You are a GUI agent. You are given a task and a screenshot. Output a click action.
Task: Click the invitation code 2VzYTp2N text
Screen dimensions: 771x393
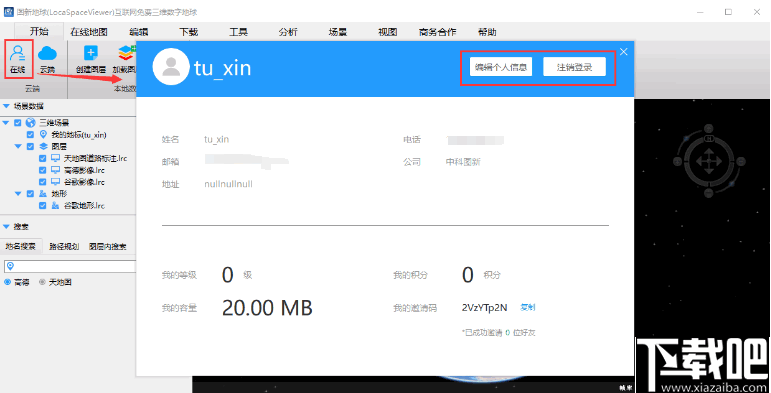(484, 307)
